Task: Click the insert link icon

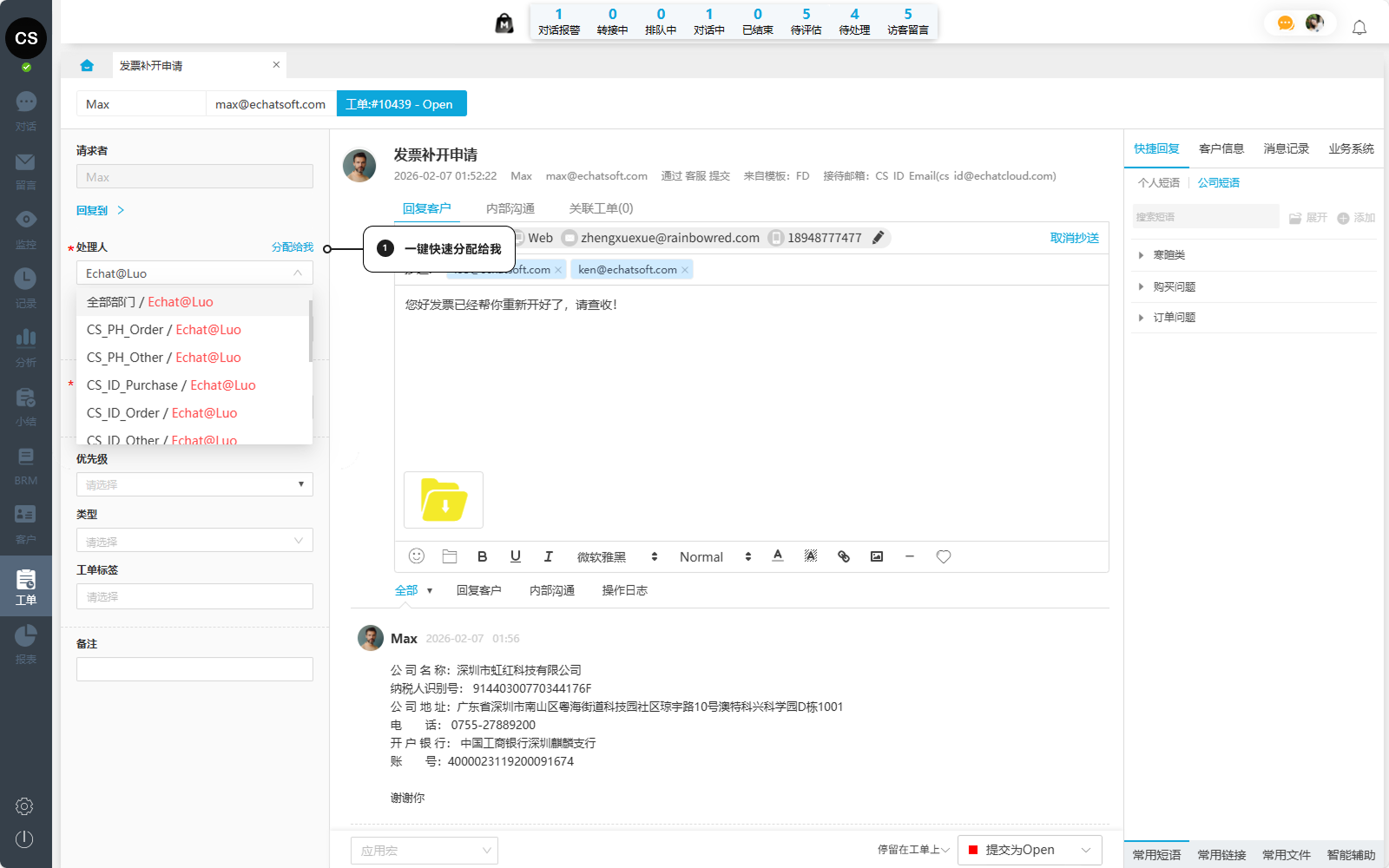Action: (844, 556)
